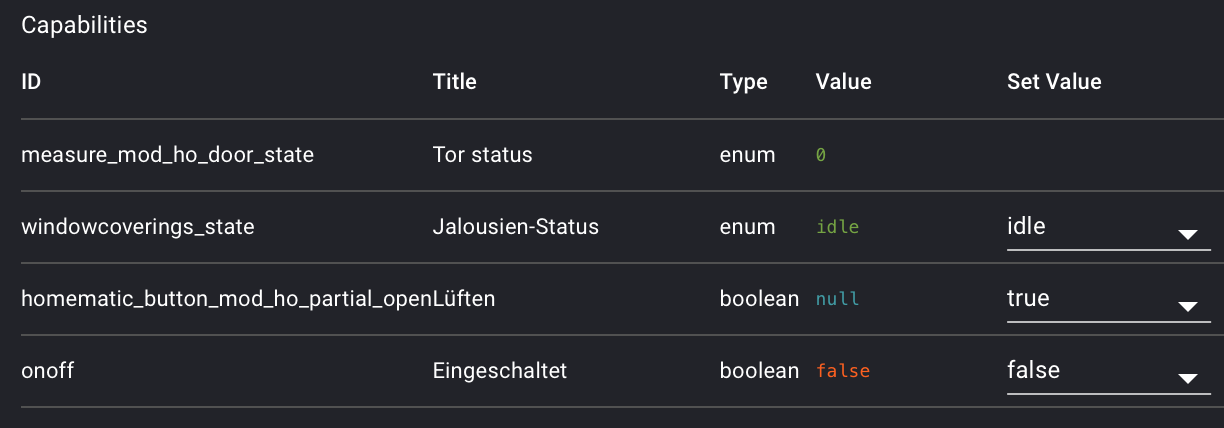Click the Title column header
This screenshot has height=428, width=1224.
tap(454, 82)
